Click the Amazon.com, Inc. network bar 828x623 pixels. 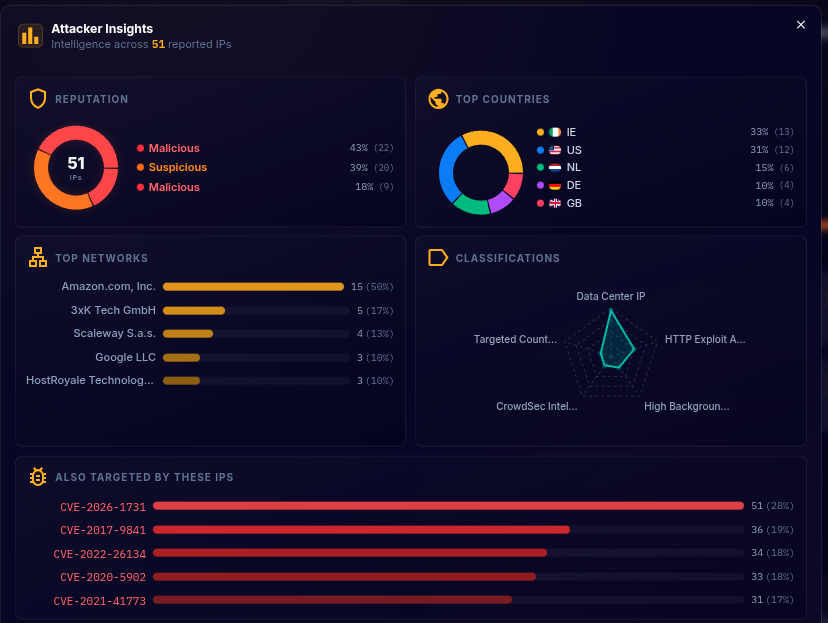click(x=253, y=286)
